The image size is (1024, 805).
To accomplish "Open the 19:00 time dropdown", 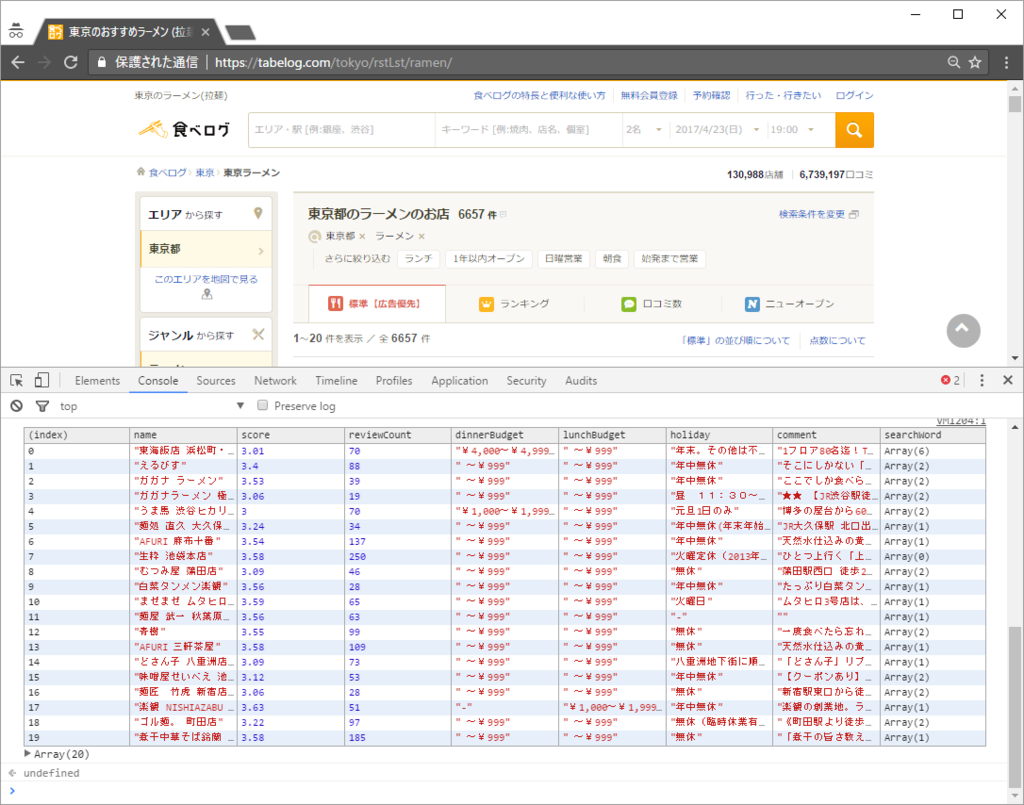I will pos(792,130).
